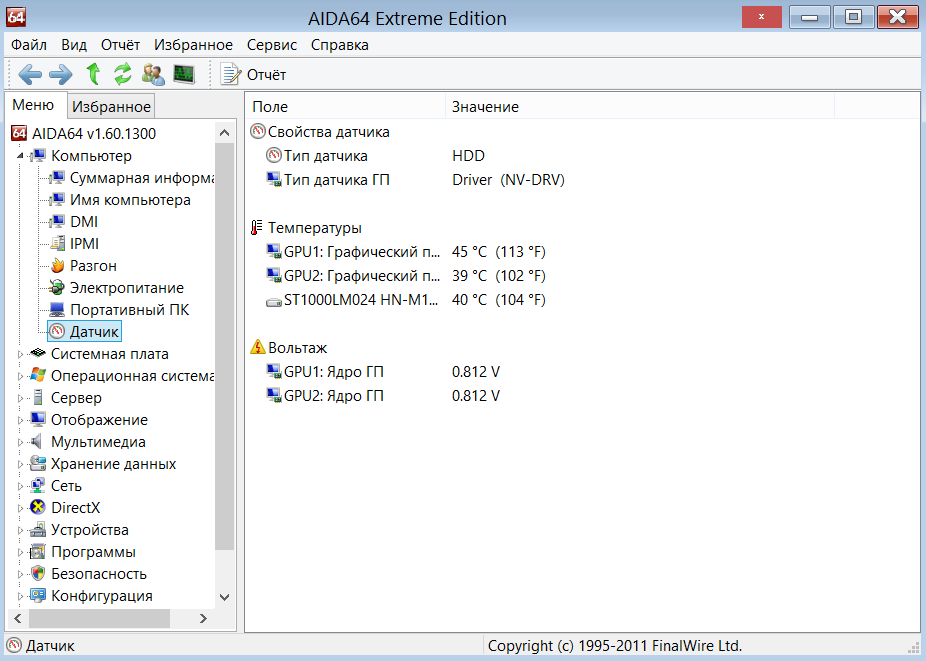Select the ST1000LM024 hard drive temperature row
The width and height of the screenshot is (926, 661).
pyautogui.click(x=360, y=300)
